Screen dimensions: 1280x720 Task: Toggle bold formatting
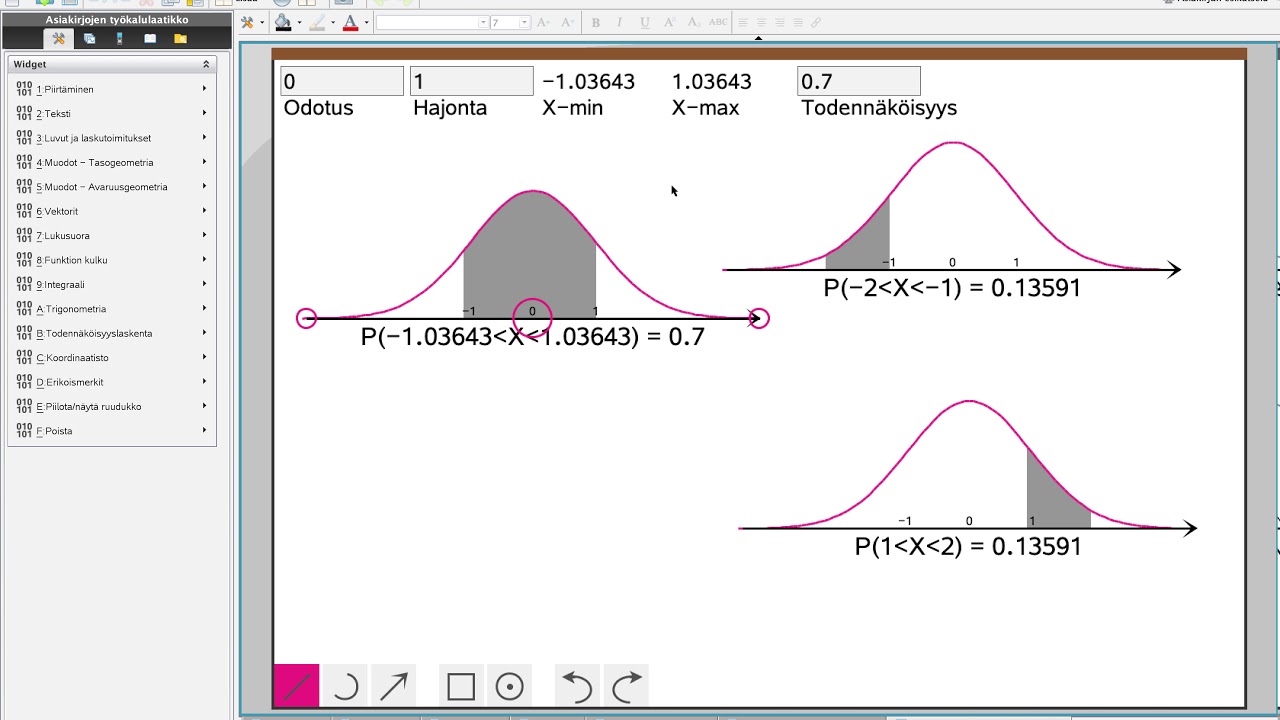click(596, 22)
